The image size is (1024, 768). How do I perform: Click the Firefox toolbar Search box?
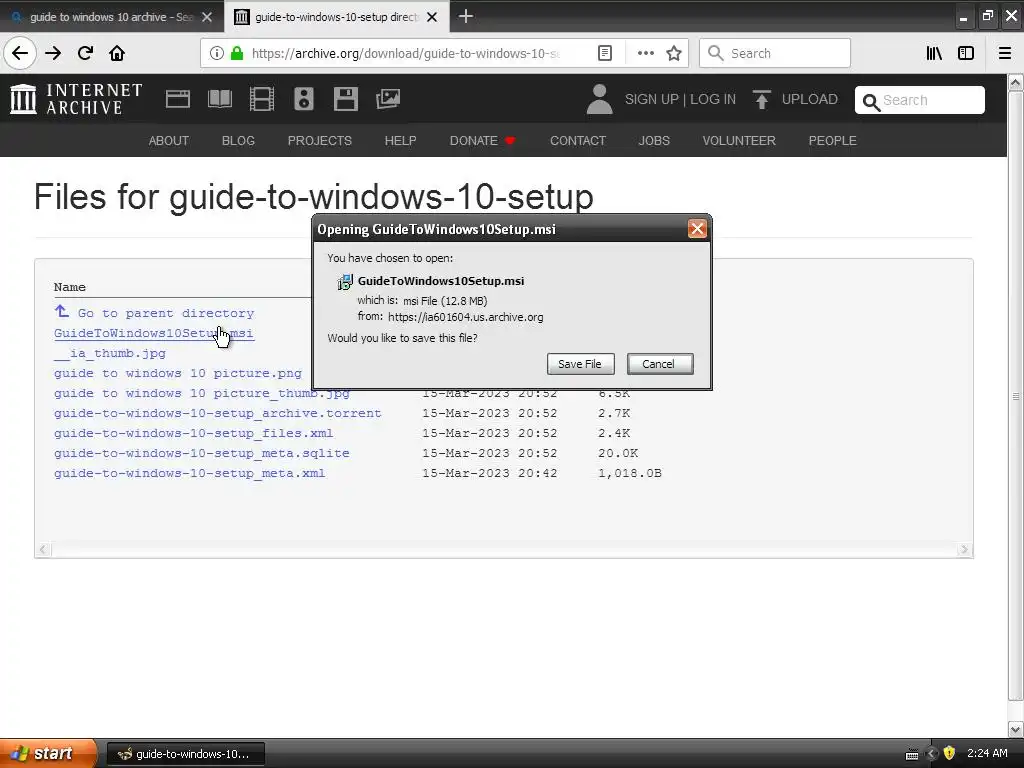[x=775, y=54]
